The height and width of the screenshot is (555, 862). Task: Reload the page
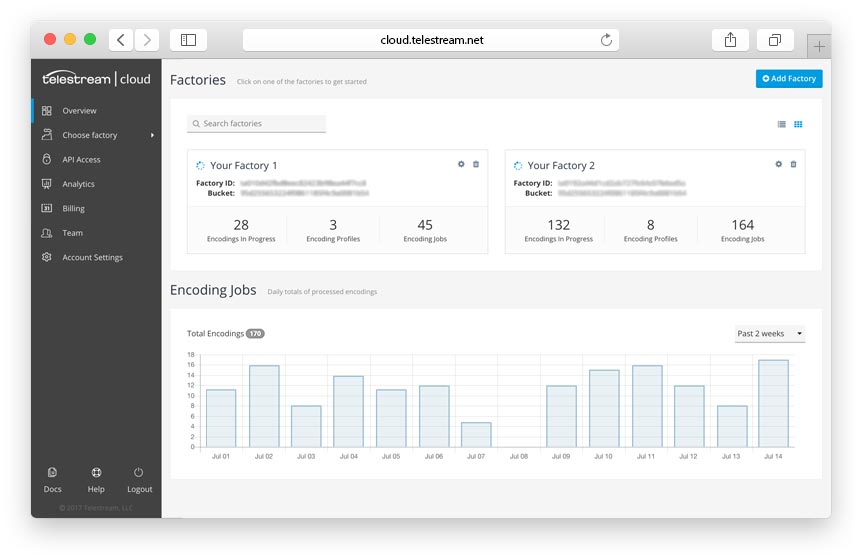click(606, 40)
